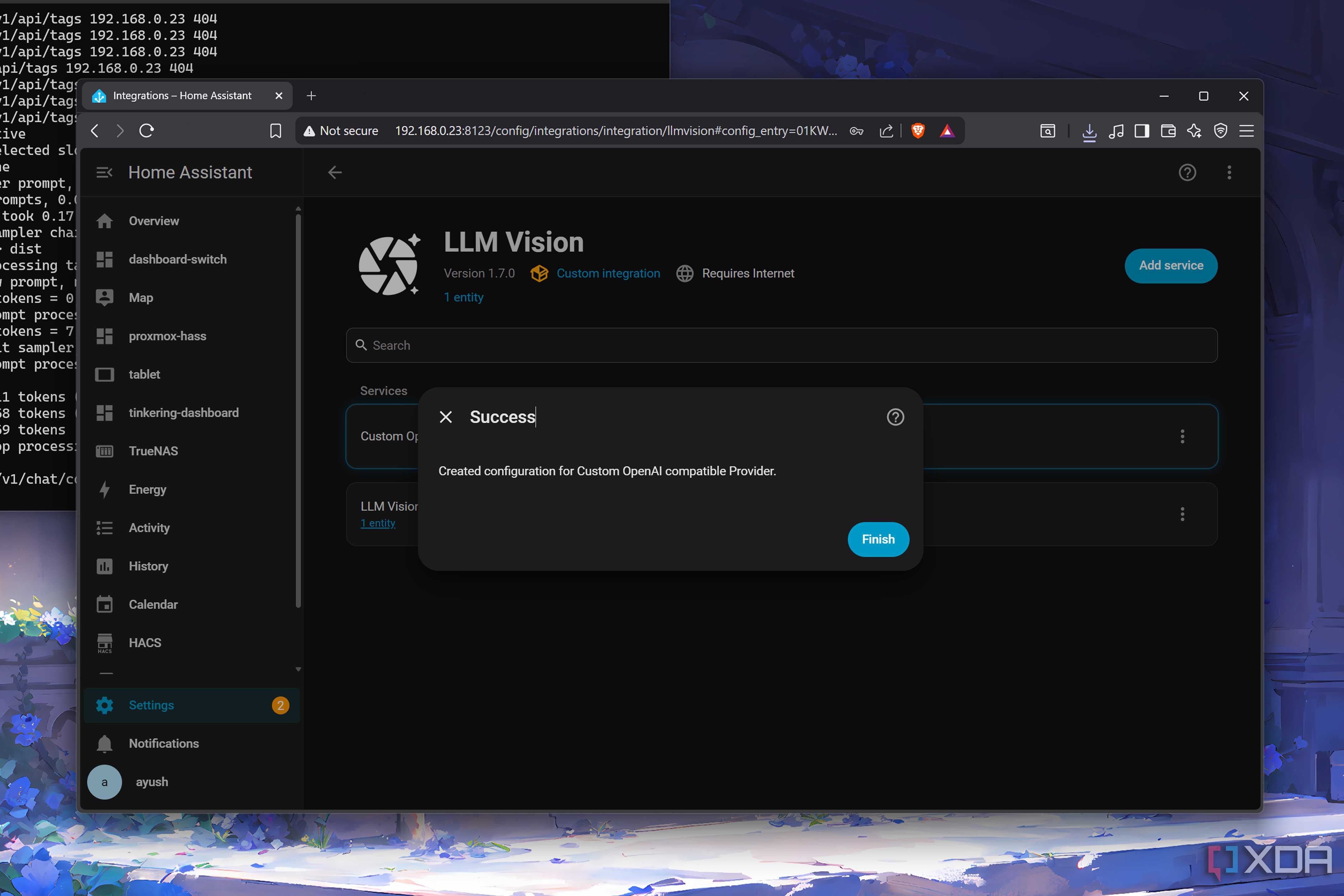1344x896 pixels.
Task: Go back with the page back arrow
Action: click(335, 173)
